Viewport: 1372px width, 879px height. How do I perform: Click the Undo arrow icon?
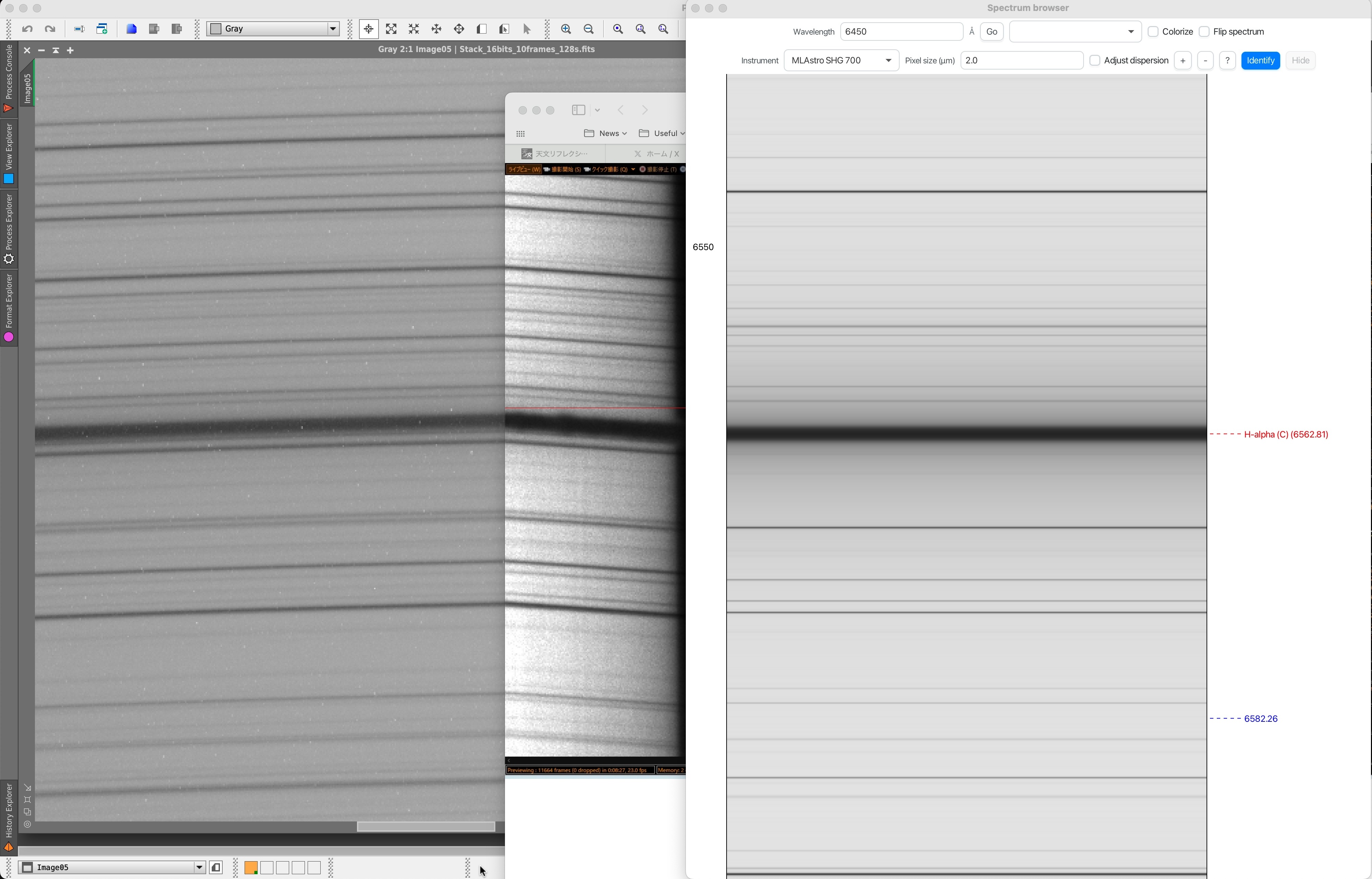[27, 29]
